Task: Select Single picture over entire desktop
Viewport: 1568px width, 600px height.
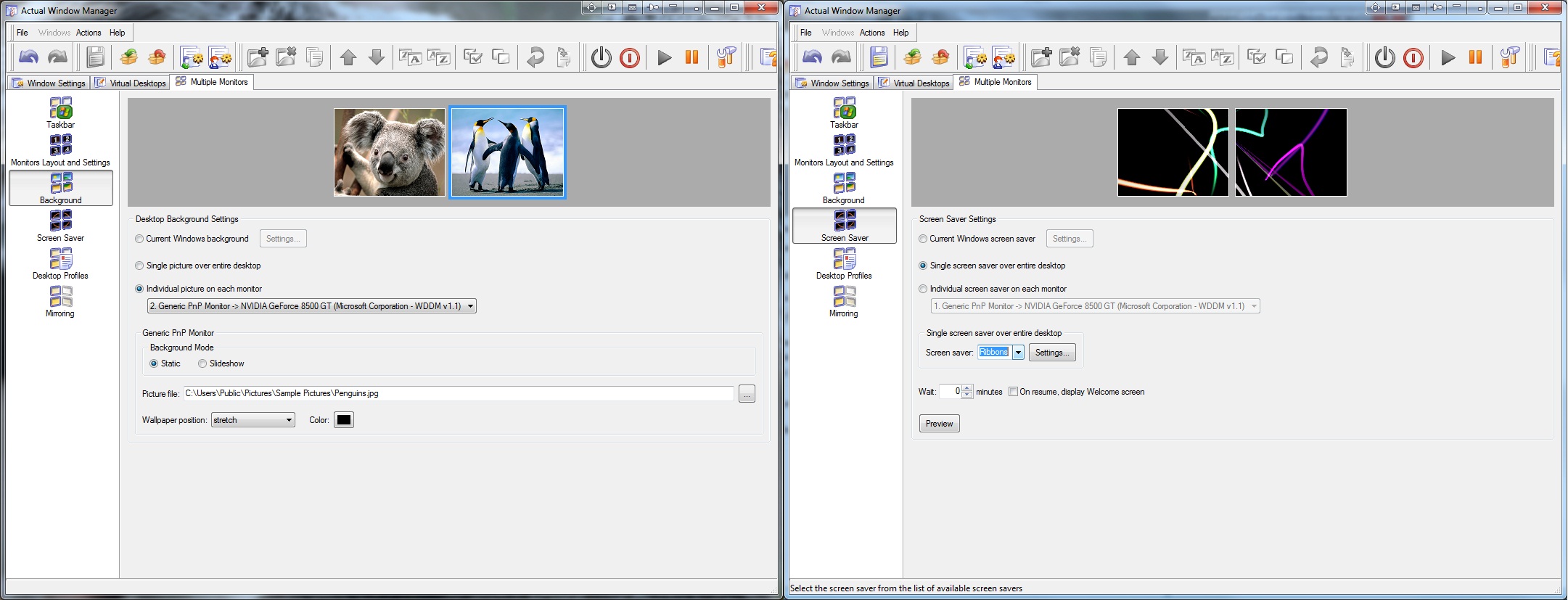Action: pos(140,266)
